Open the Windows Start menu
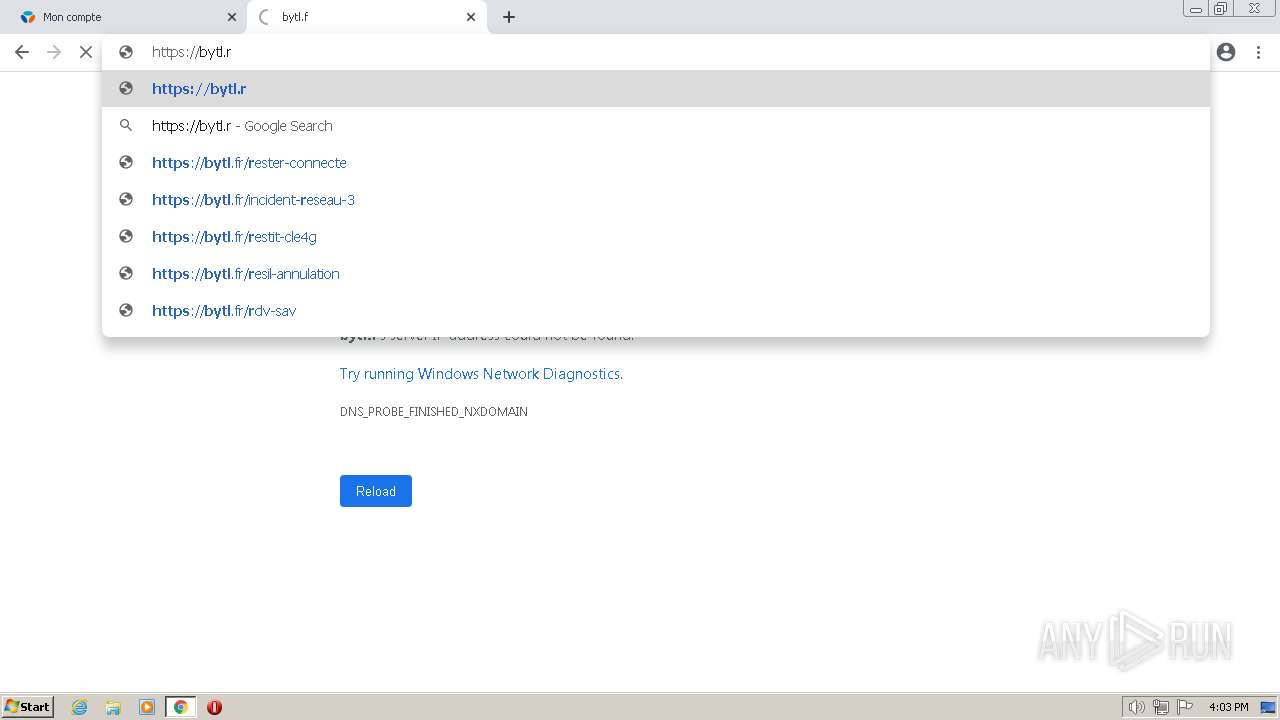This screenshot has width=1280, height=720. (28, 707)
